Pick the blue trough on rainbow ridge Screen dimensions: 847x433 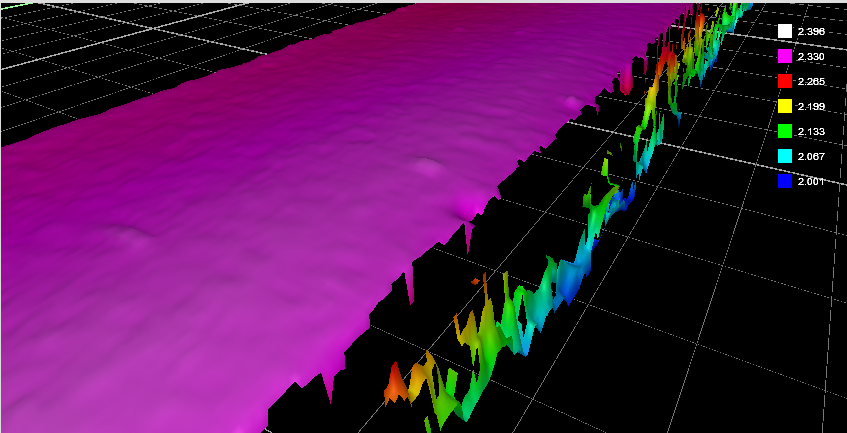coord(572,287)
